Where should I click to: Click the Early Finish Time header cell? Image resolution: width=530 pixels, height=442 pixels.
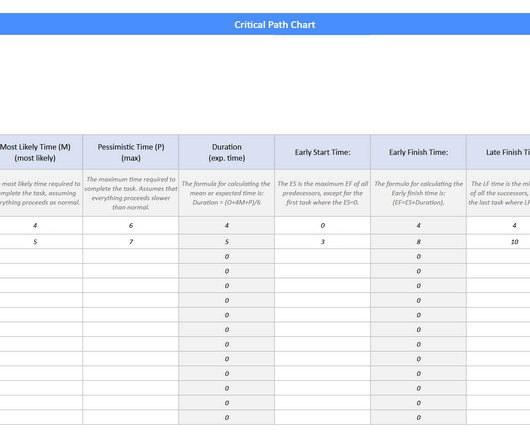418,152
